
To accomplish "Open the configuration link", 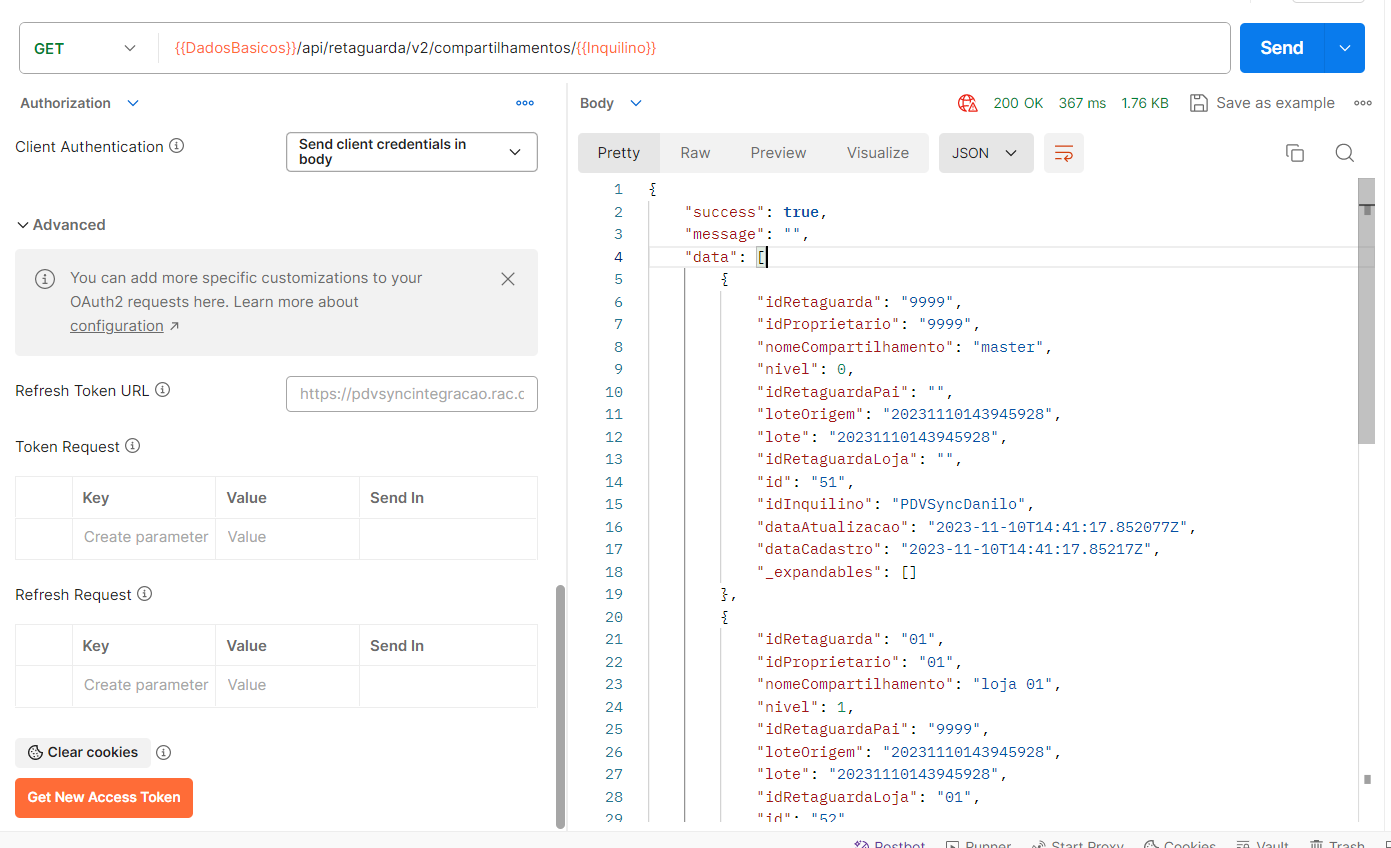I will (117, 326).
